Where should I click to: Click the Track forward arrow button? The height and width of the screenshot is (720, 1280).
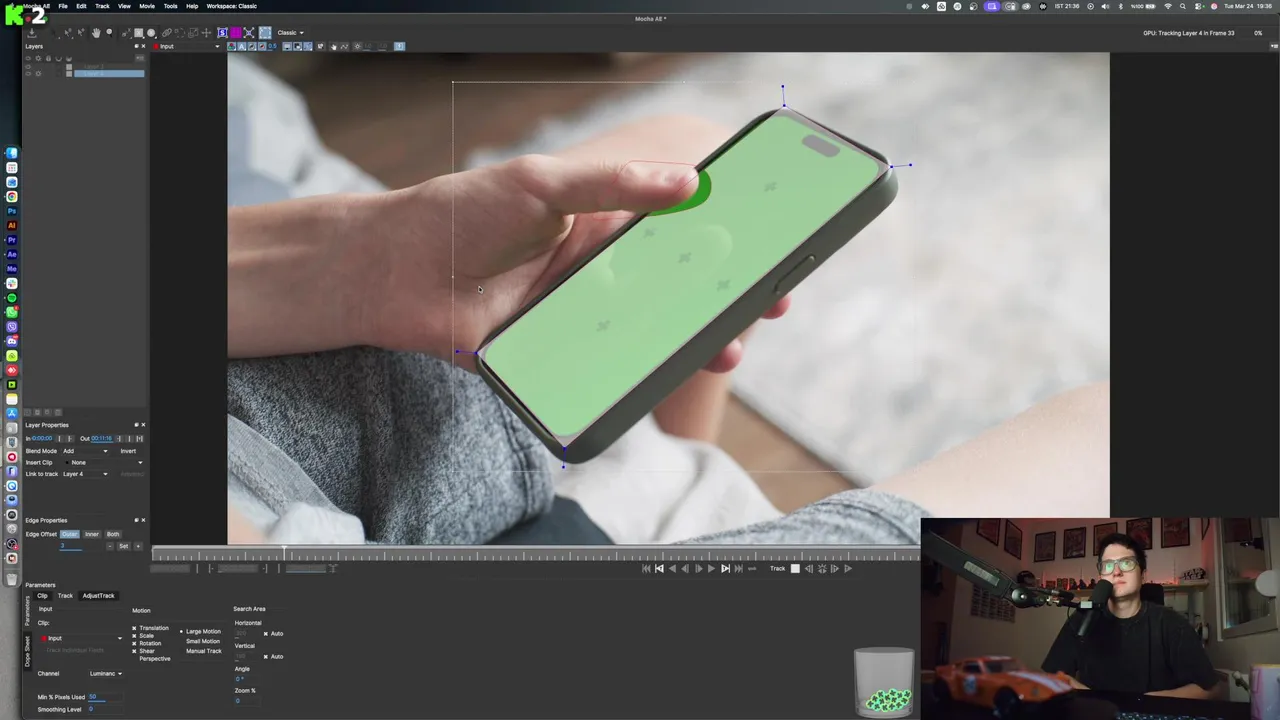[848, 568]
